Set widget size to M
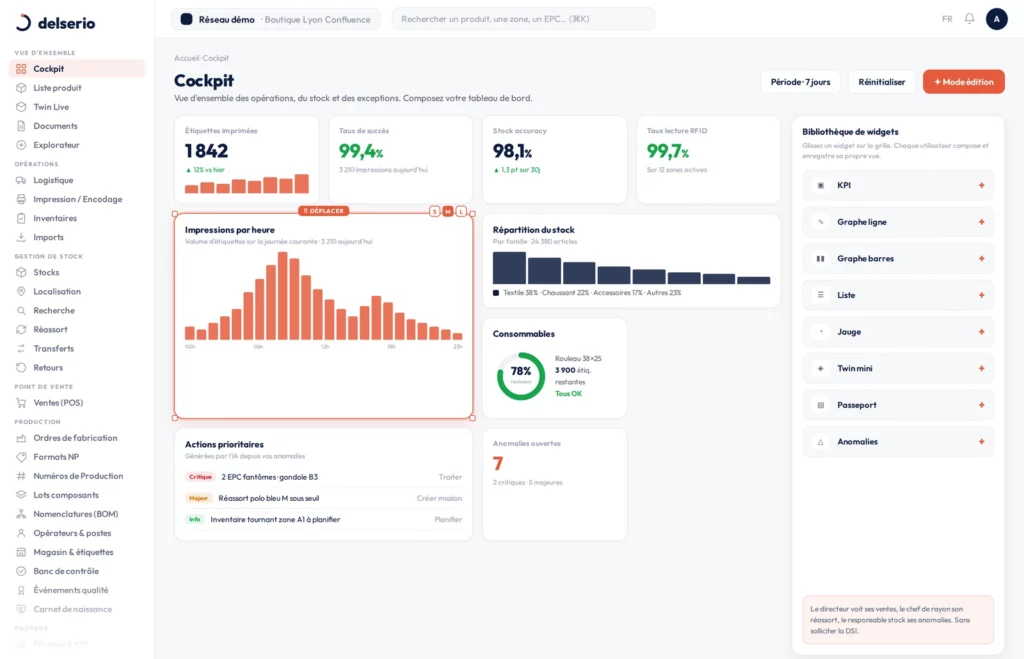1024x659 pixels. 448,211
